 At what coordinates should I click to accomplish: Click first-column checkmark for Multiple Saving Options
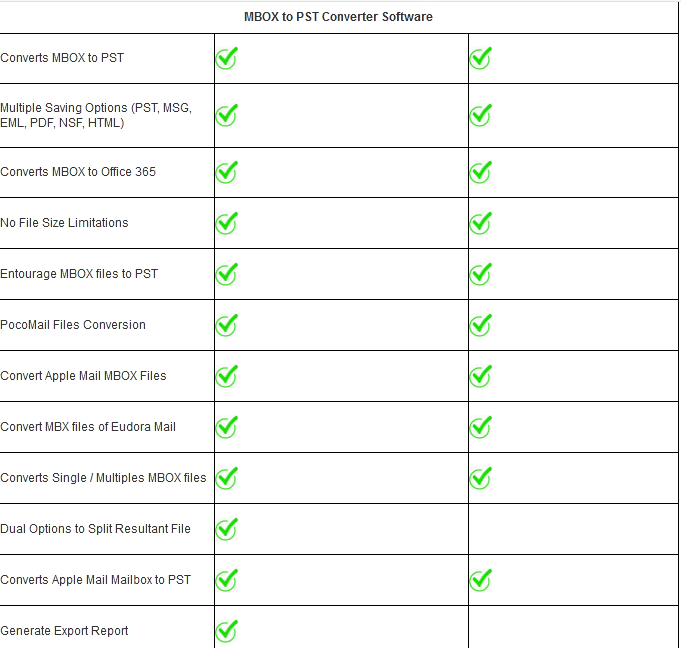click(227, 115)
